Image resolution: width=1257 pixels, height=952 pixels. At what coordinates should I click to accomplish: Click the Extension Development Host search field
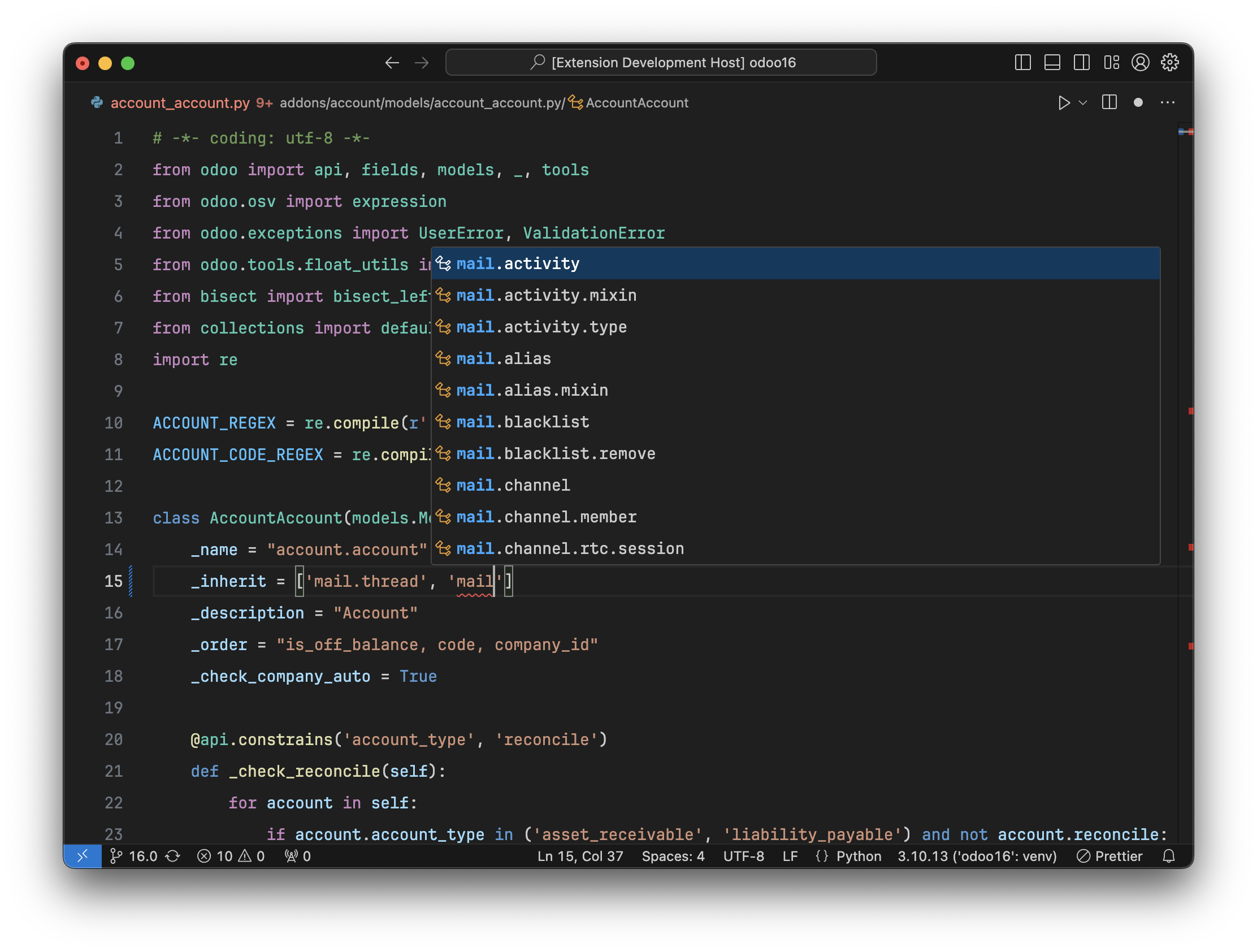pyautogui.click(x=661, y=63)
